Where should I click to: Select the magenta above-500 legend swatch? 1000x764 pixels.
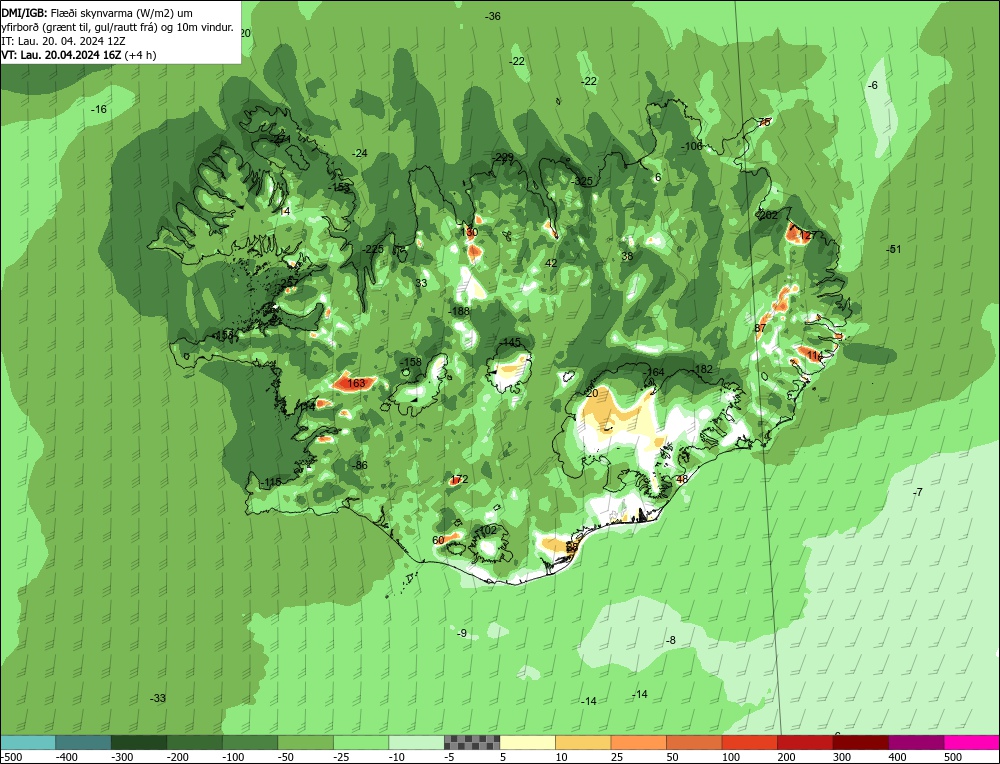point(971,742)
